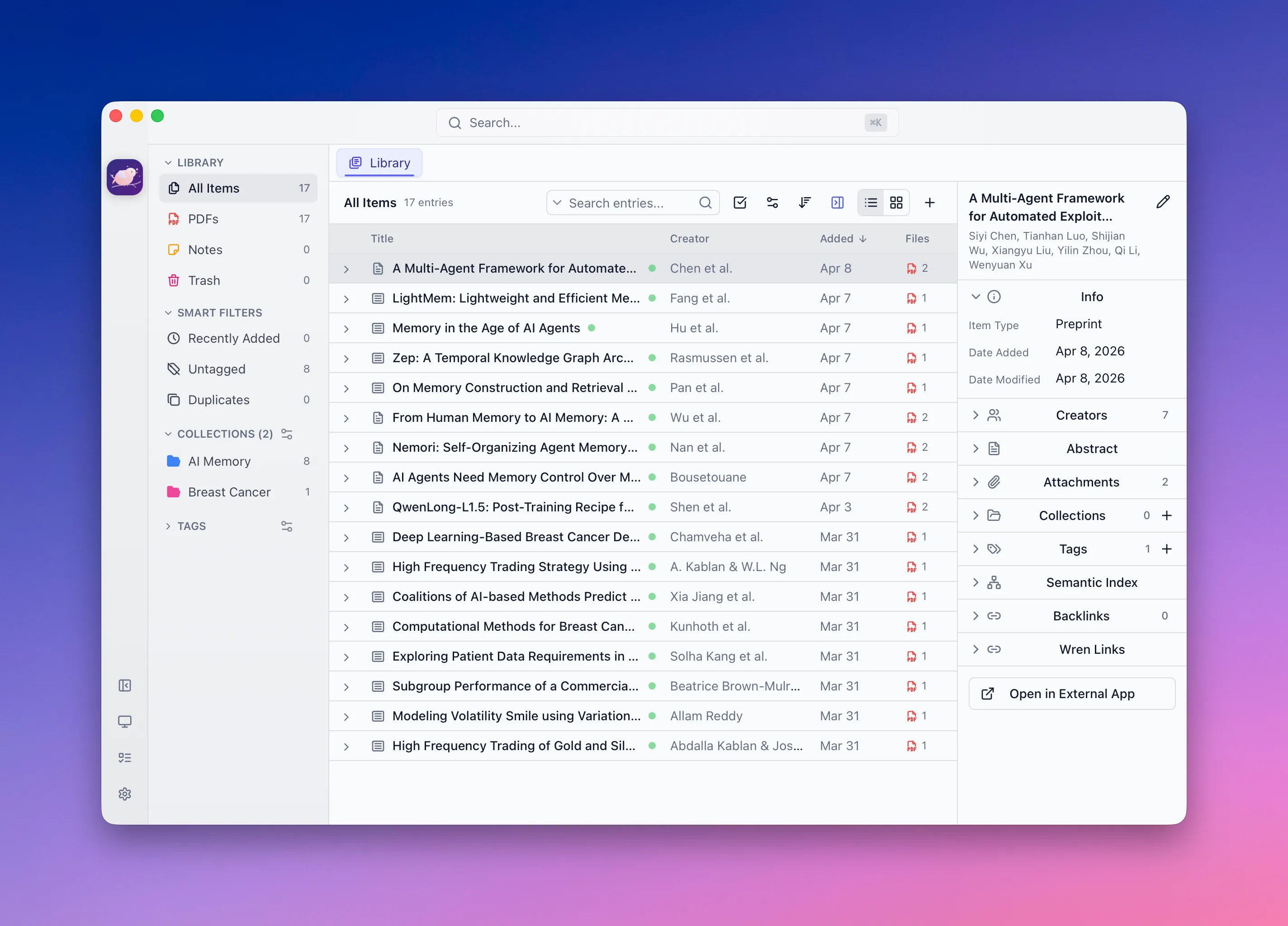Open the settings gear icon
Viewport: 1288px width, 926px height.
124,794
